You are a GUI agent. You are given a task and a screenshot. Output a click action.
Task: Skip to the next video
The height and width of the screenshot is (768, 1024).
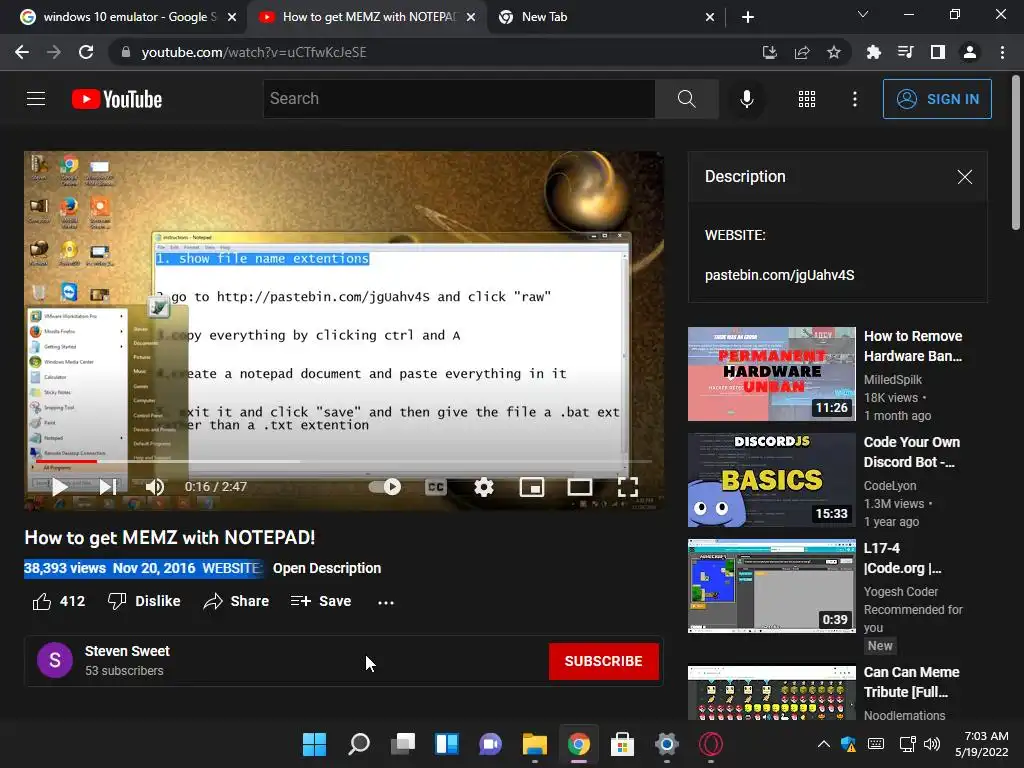coord(108,487)
